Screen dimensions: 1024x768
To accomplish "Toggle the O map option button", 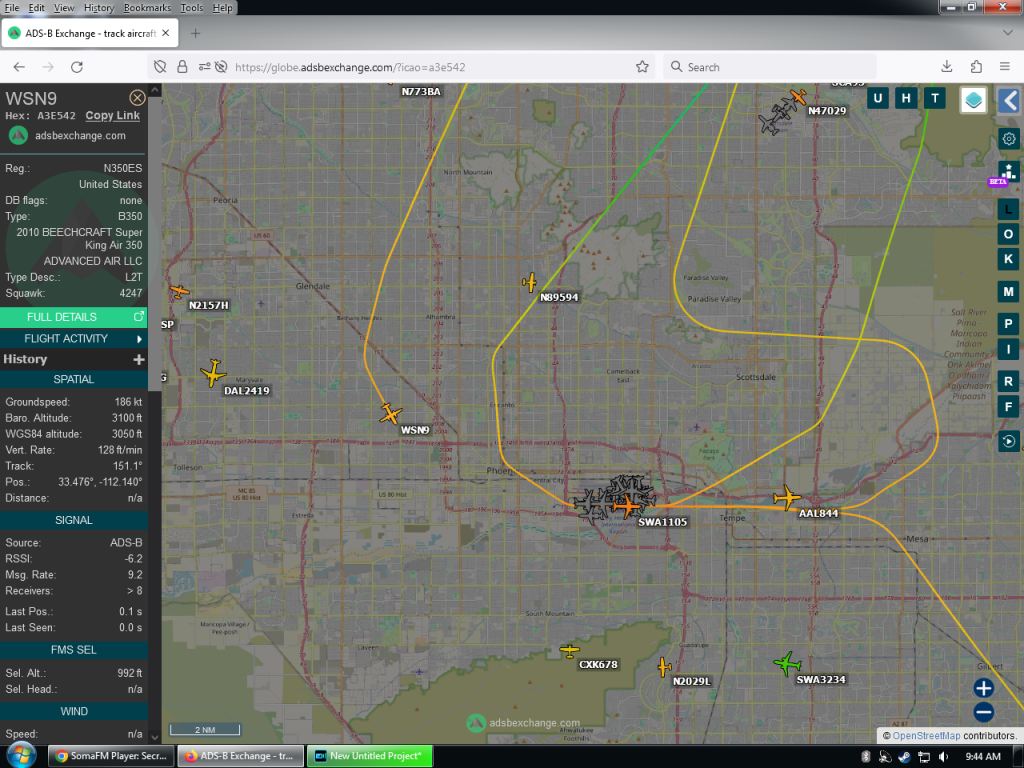I will coord(1008,234).
